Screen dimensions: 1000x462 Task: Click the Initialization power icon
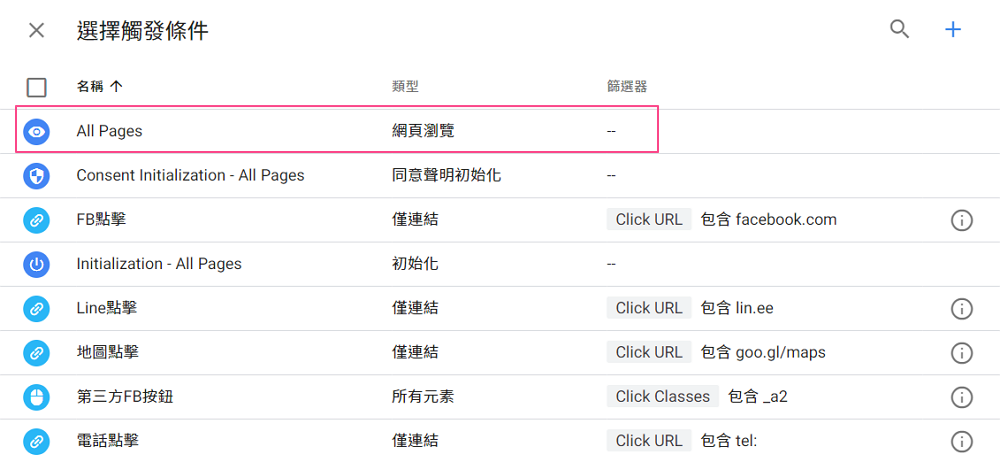[x=36, y=264]
